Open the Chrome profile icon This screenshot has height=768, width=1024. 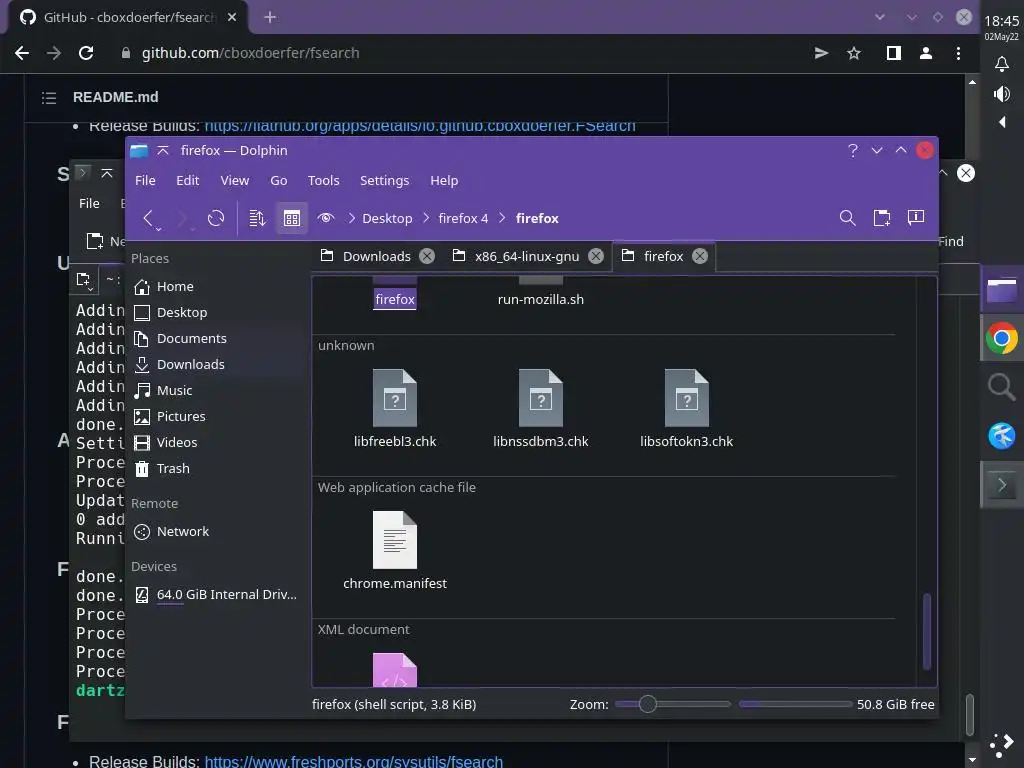click(x=925, y=53)
